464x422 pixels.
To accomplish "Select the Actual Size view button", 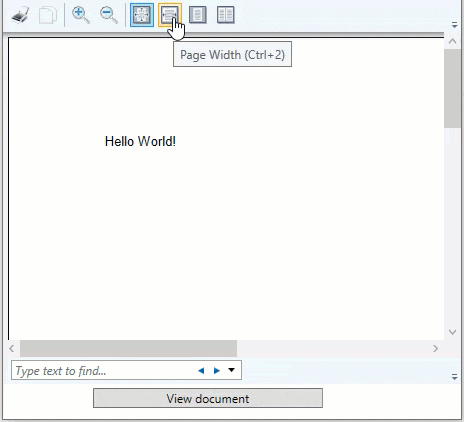I will [x=142, y=15].
